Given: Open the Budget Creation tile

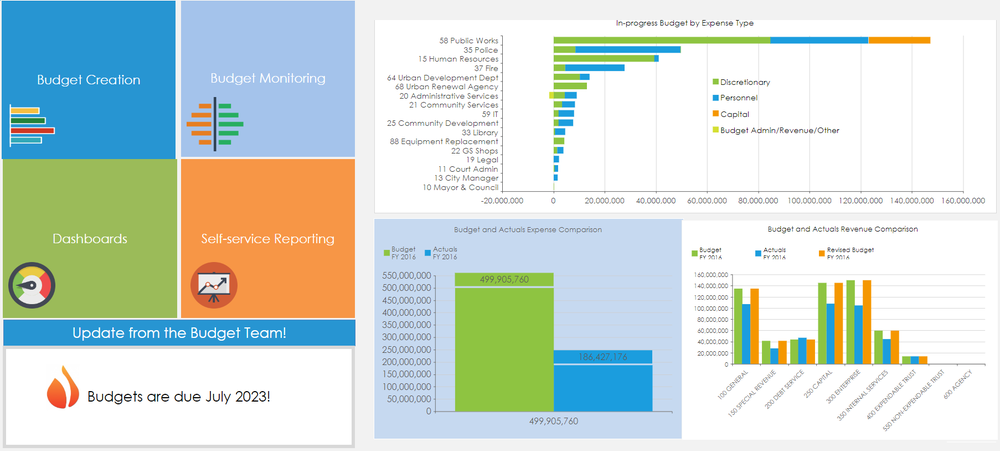Looking at the screenshot, I should pos(89,80).
